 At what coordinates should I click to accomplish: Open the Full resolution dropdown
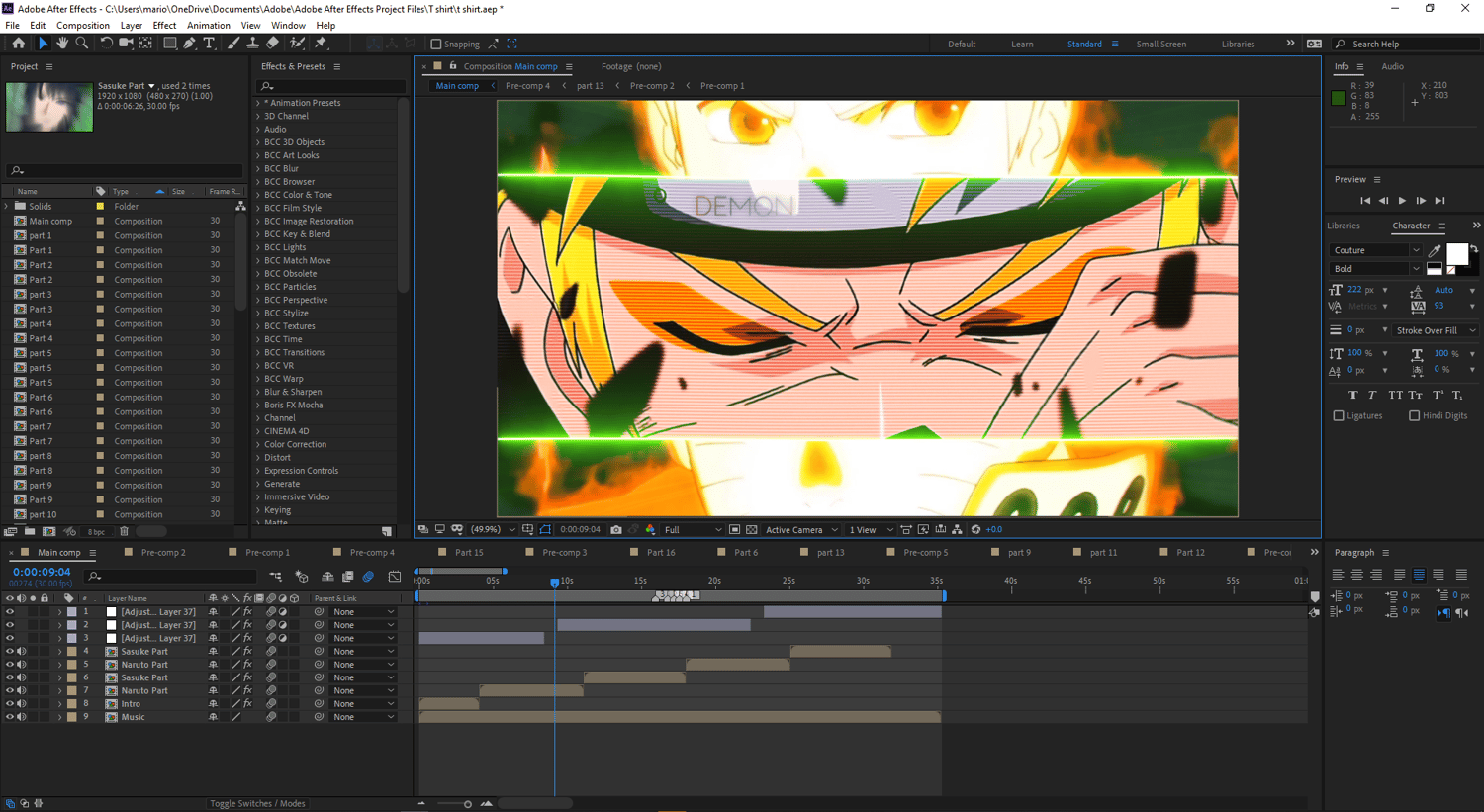[693, 530]
